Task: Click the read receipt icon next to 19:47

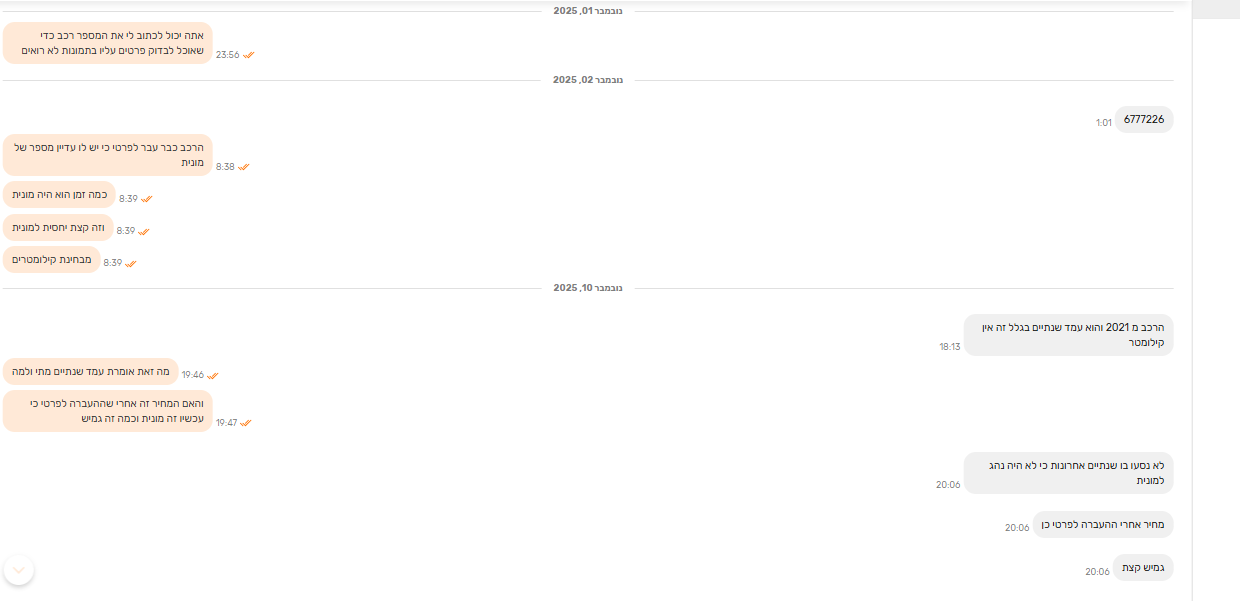Action: (246, 423)
